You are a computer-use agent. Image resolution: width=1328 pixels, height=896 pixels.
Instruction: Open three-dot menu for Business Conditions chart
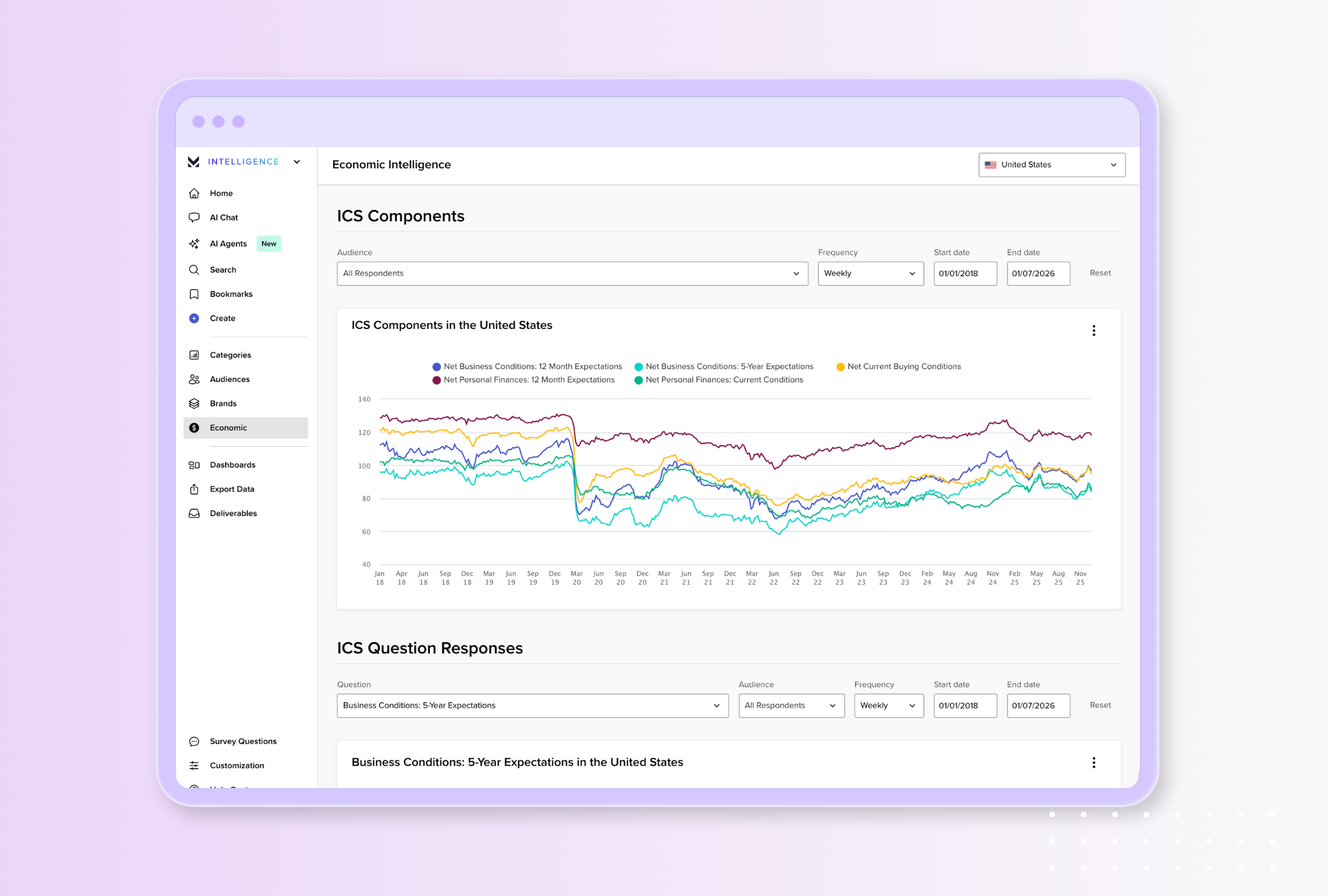pos(1093,763)
